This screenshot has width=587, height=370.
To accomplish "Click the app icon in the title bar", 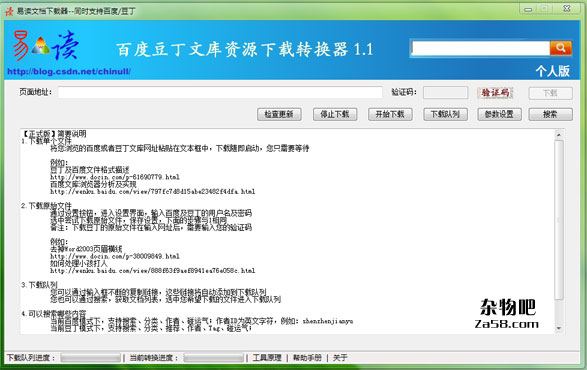I will coord(9,11).
